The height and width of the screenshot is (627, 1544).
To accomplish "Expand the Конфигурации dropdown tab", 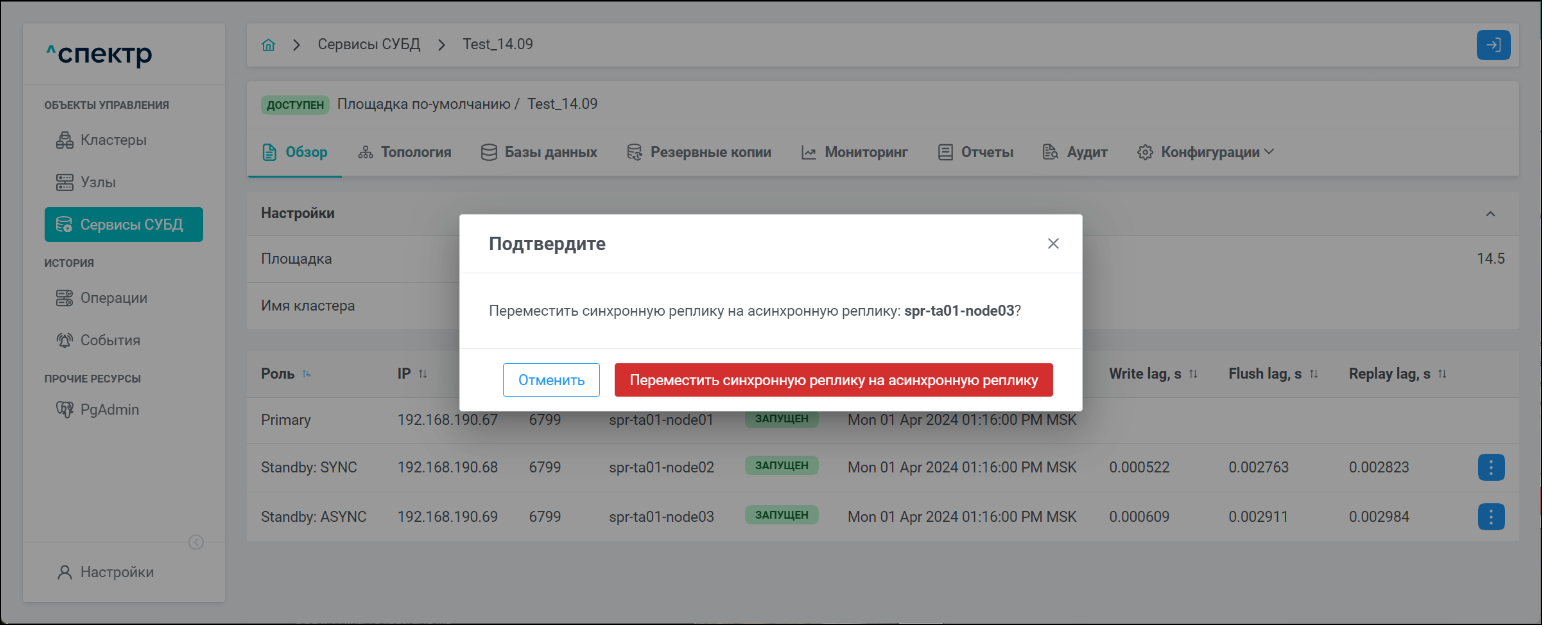I will point(1206,152).
